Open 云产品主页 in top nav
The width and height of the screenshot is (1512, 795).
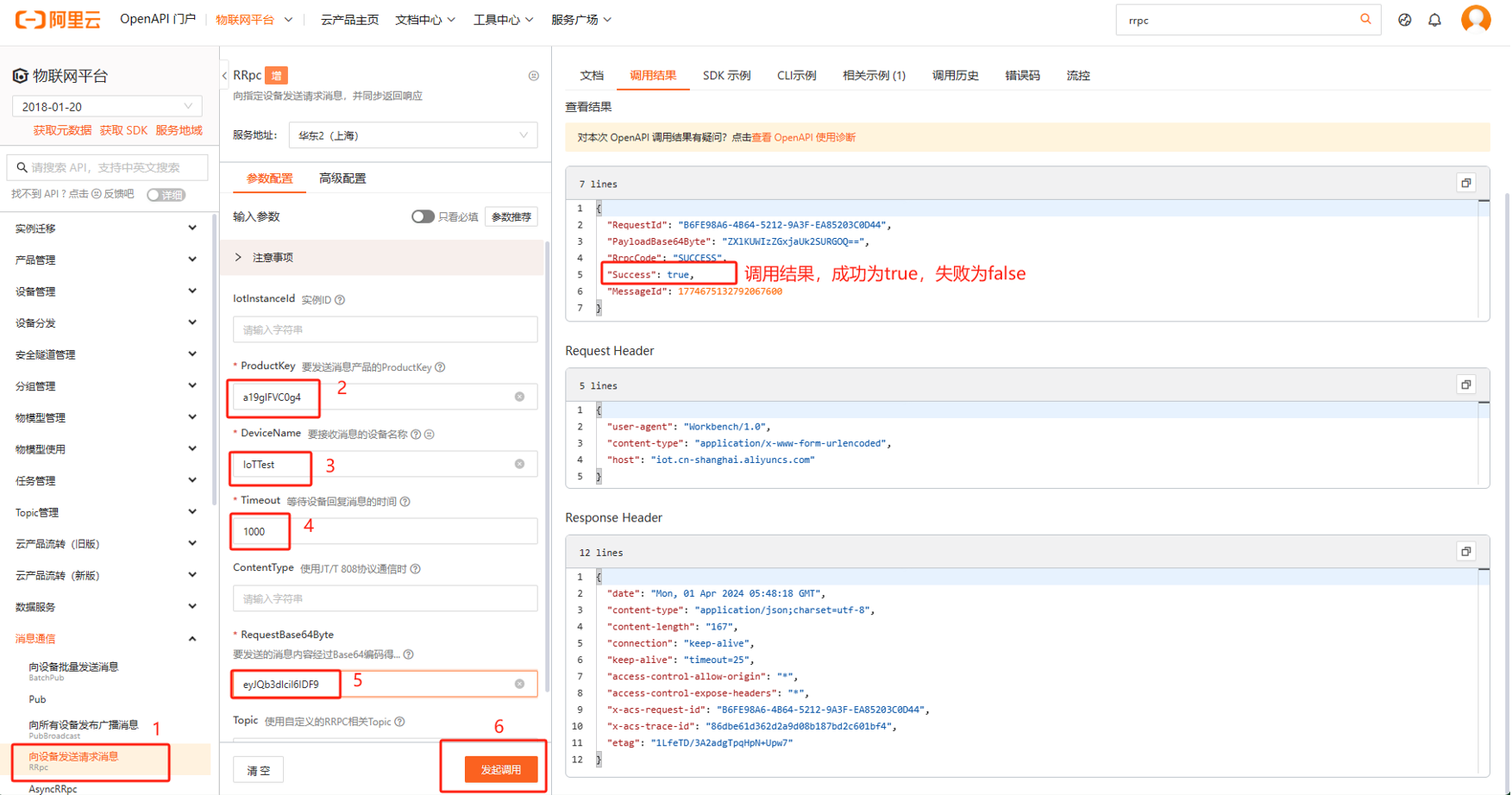pos(349,19)
